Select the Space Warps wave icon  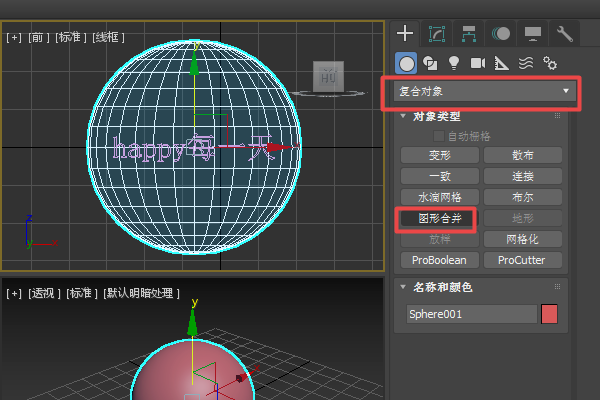point(526,63)
